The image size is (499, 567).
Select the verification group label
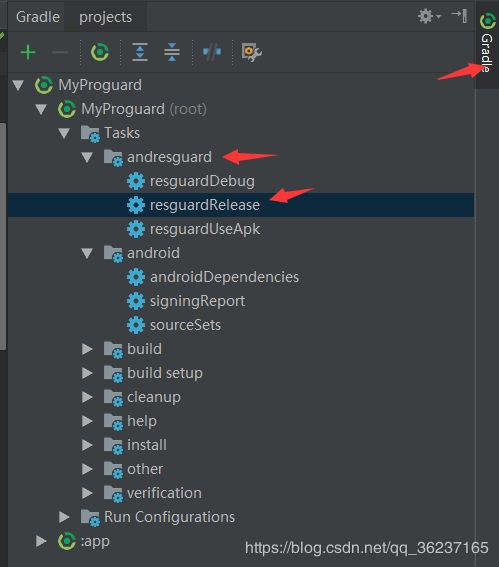(x=164, y=493)
